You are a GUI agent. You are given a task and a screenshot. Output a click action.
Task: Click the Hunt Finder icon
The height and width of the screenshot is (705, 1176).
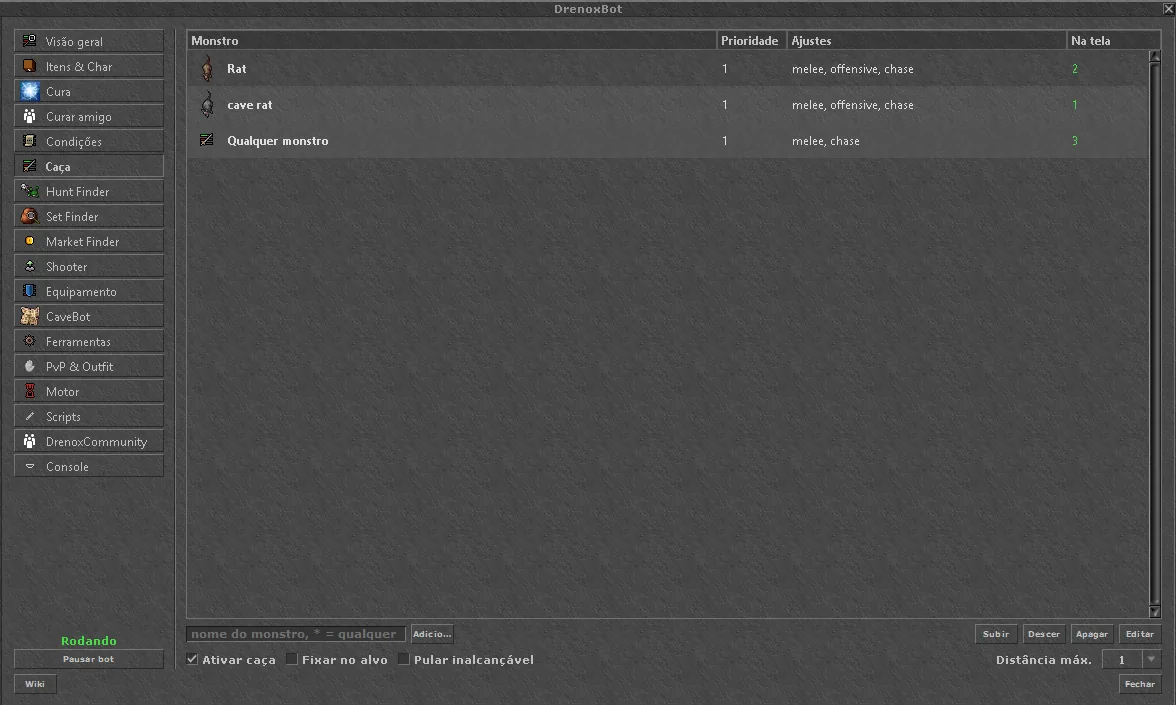pos(29,191)
